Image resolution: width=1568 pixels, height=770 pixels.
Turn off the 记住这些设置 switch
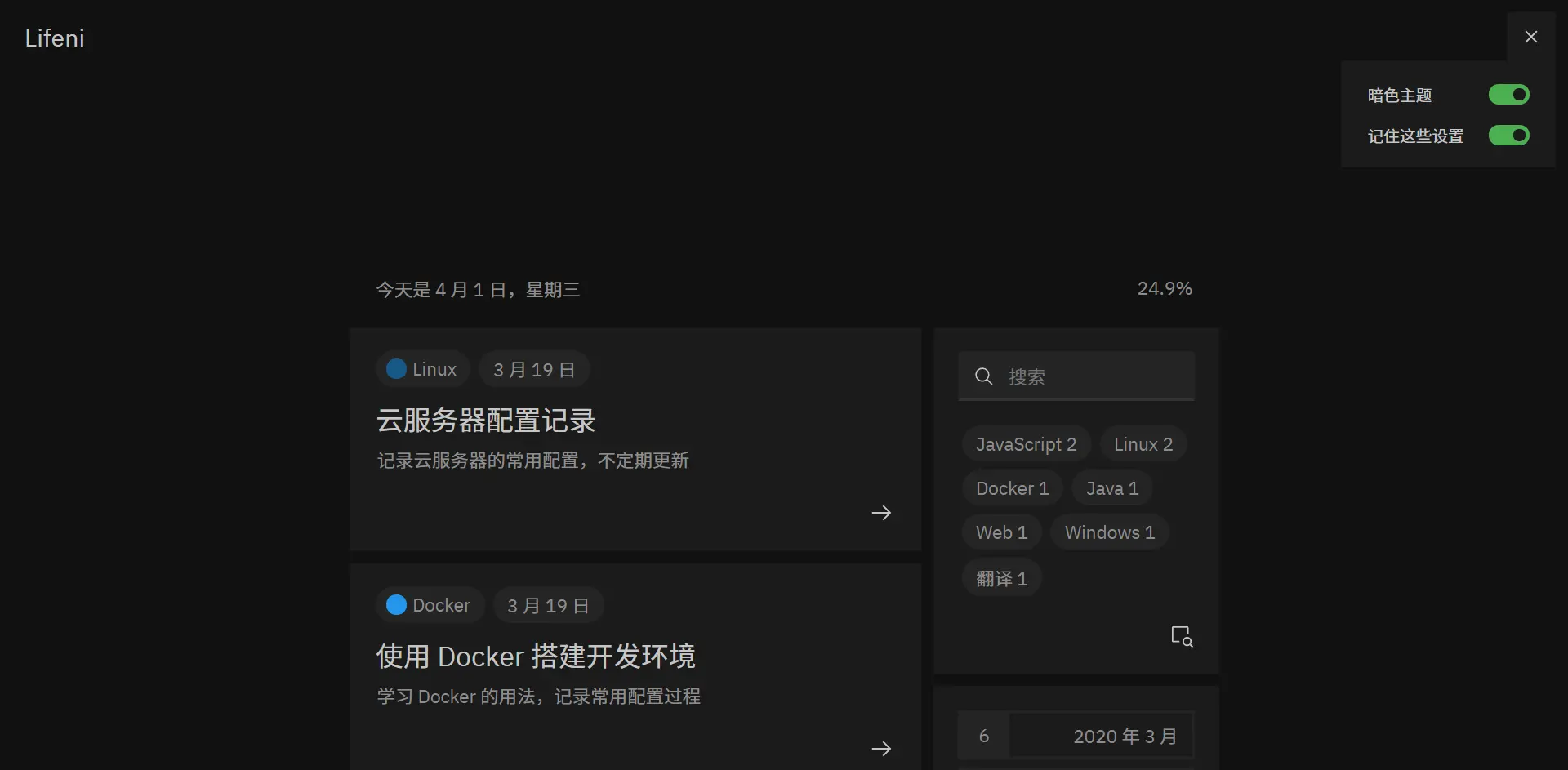[x=1508, y=136]
